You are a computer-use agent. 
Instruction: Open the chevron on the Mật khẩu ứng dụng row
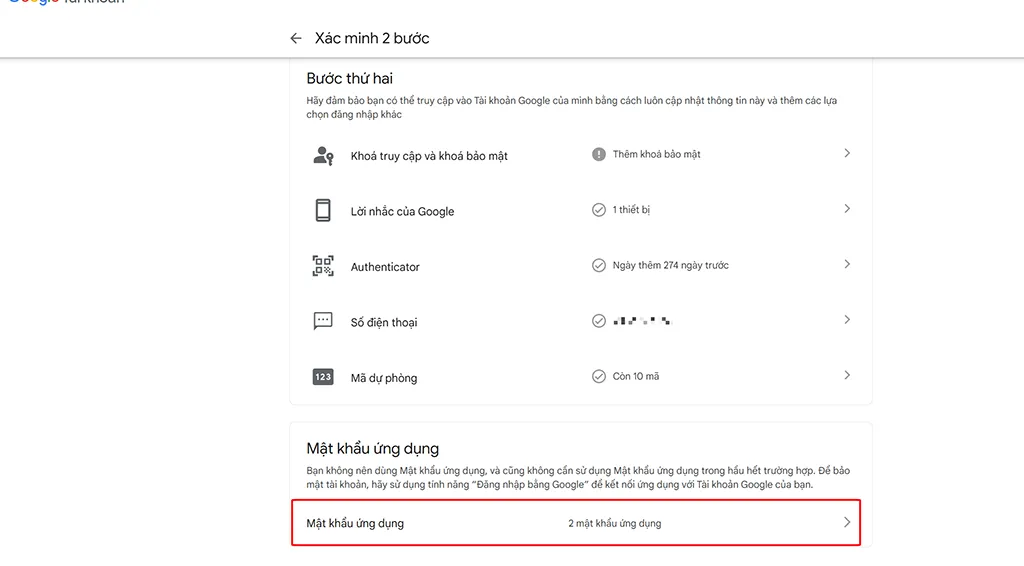(847, 522)
